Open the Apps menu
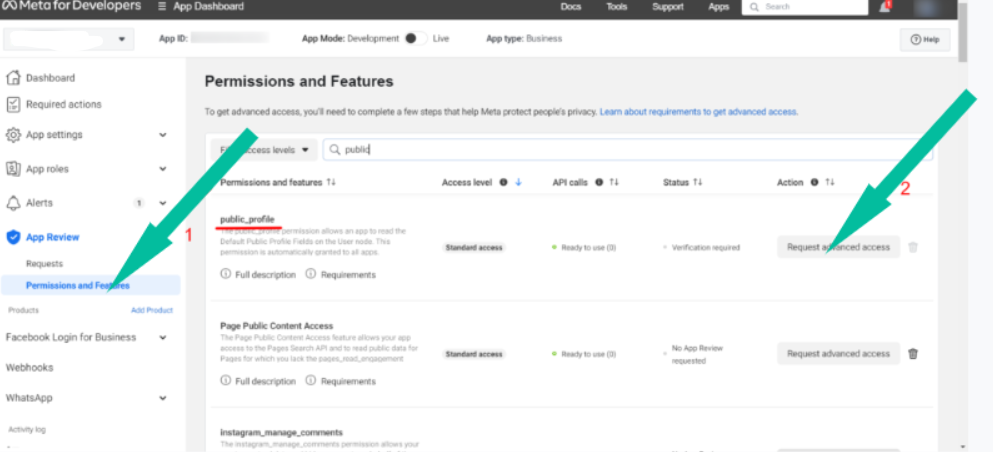993x452 pixels. (718, 7)
